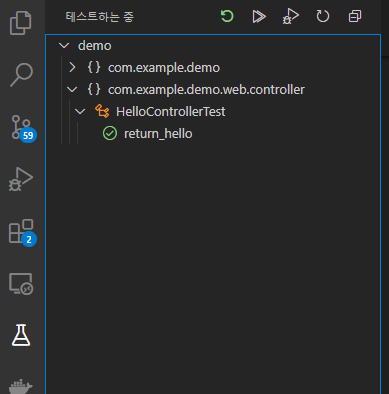
Task: Select the demo project row
Action: (x=213, y=45)
